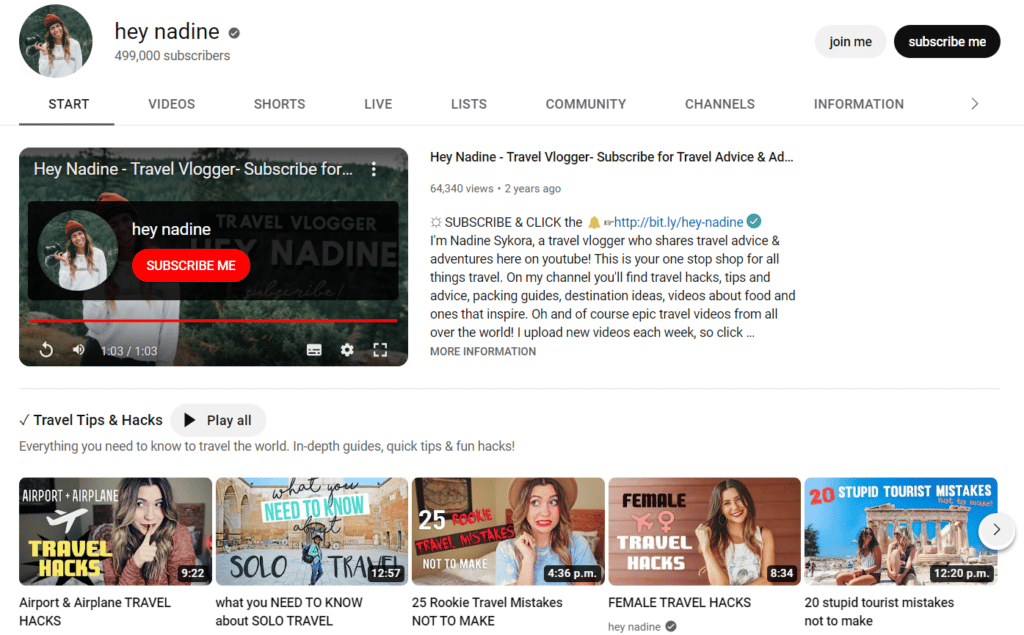Click the verified badge next to channel name
Viewport: 1024px width, 635px height.
[234, 33]
